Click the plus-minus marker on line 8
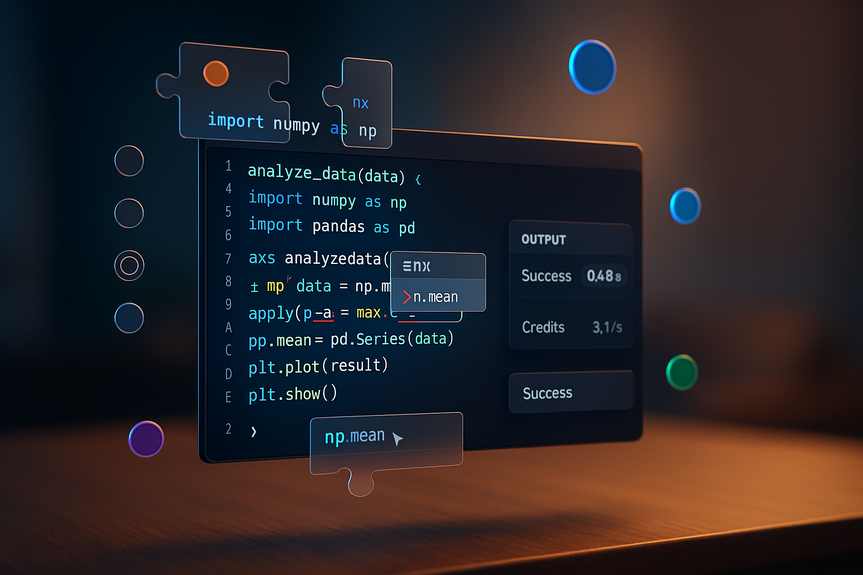Viewport: 863px width, 575px height. [x=254, y=287]
